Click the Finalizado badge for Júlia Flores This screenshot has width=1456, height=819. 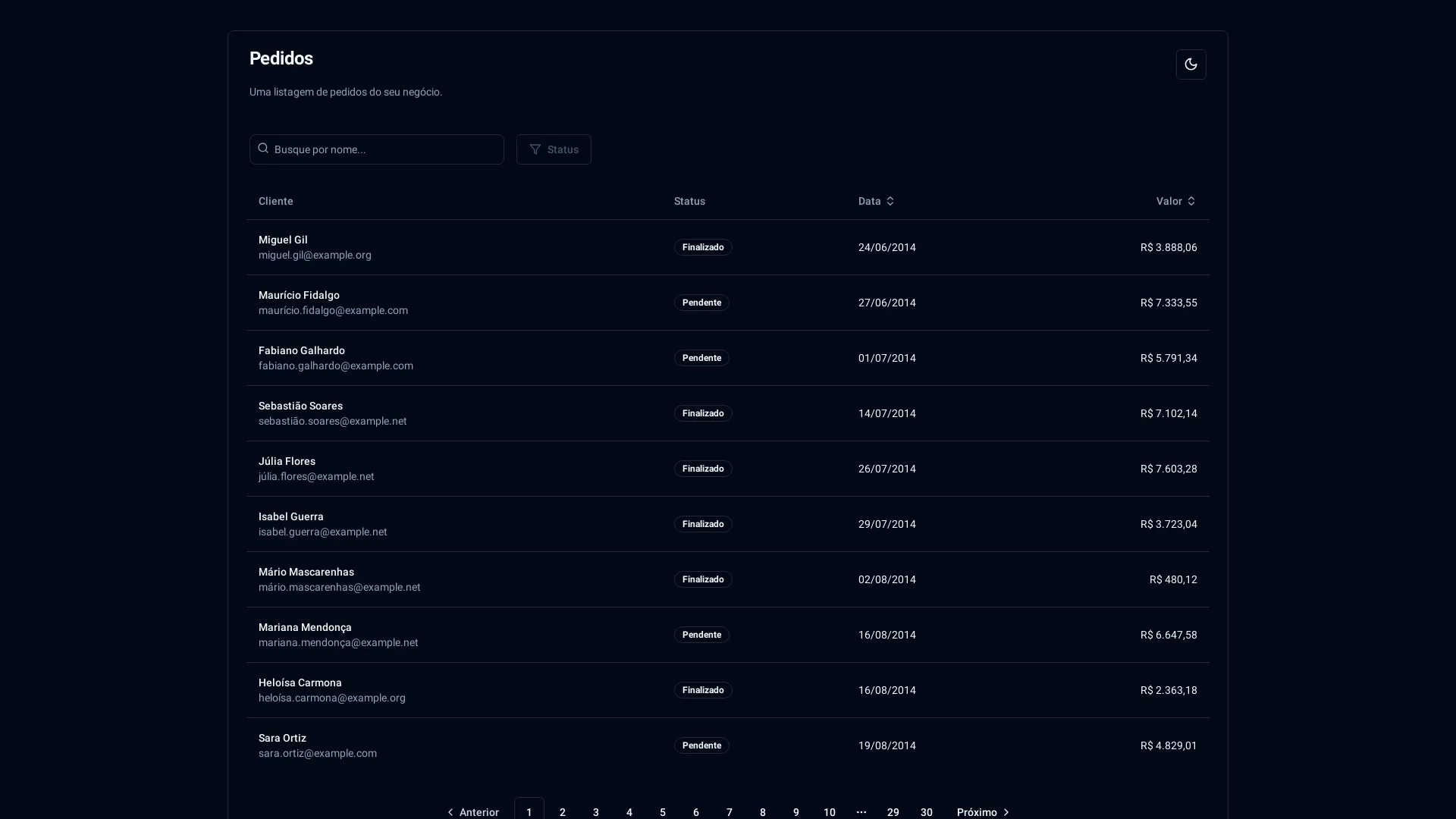click(x=702, y=469)
